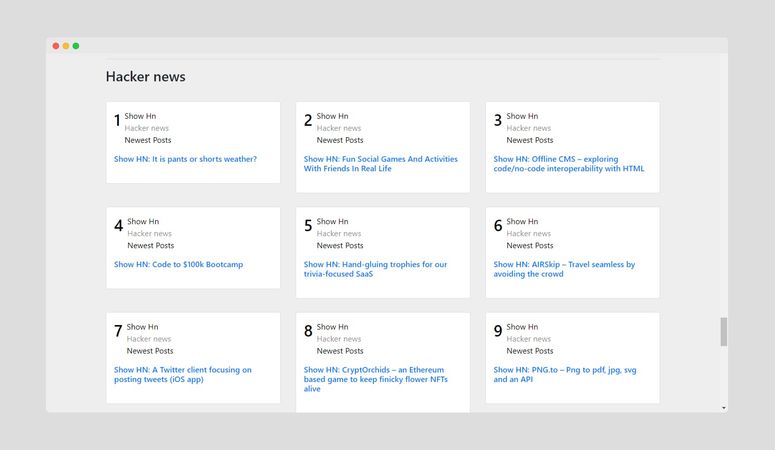Click 'Hacker news' subtitle in card 8
The width and height of the screenshot is (775, 450).
339,339
